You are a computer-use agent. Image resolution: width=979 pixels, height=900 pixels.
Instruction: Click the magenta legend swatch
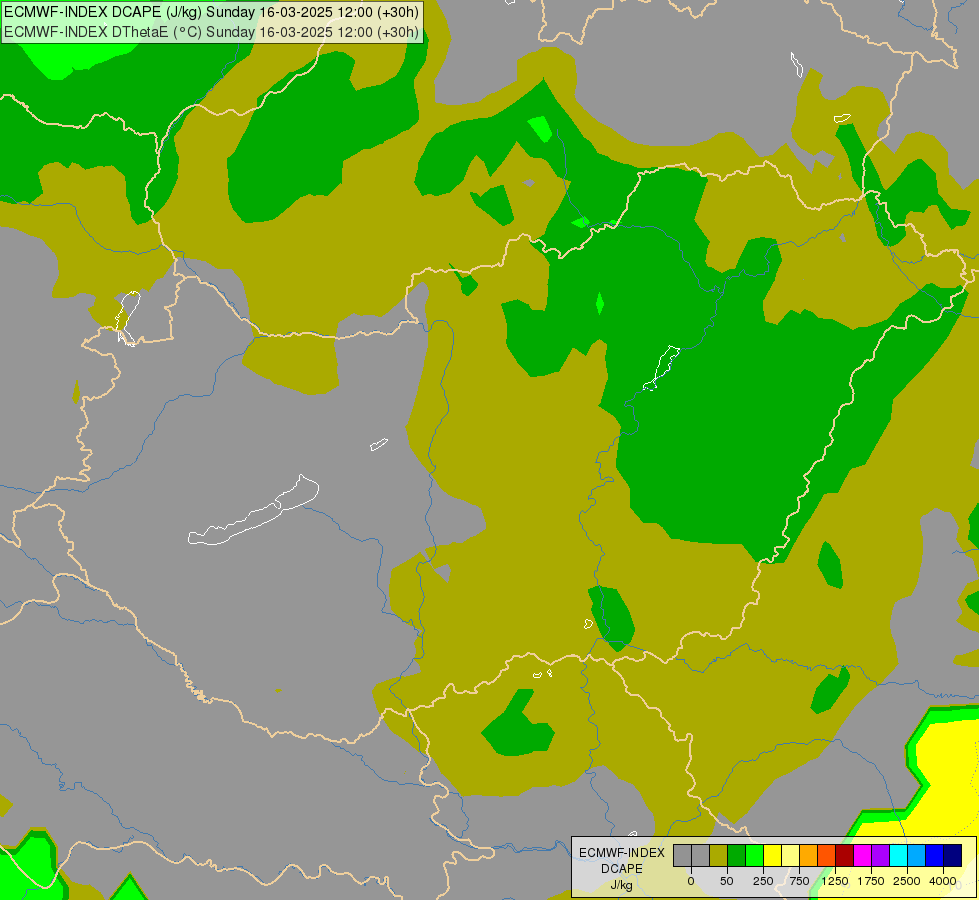862,855
